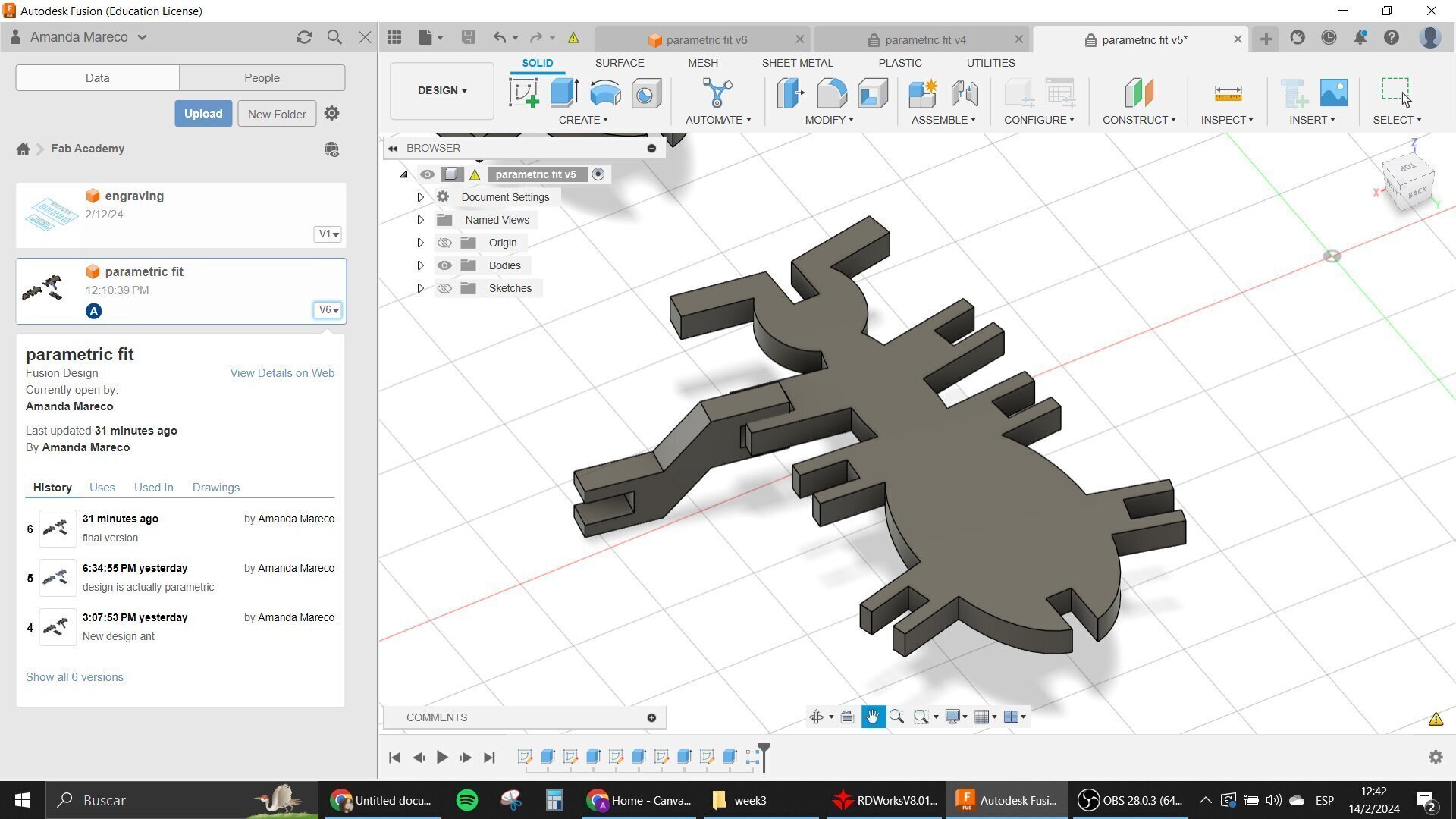Click the New Folder button

point(277,114)
